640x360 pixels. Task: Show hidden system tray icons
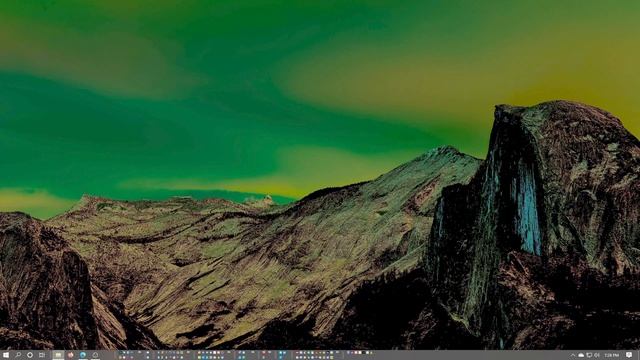tap(573, 356)
